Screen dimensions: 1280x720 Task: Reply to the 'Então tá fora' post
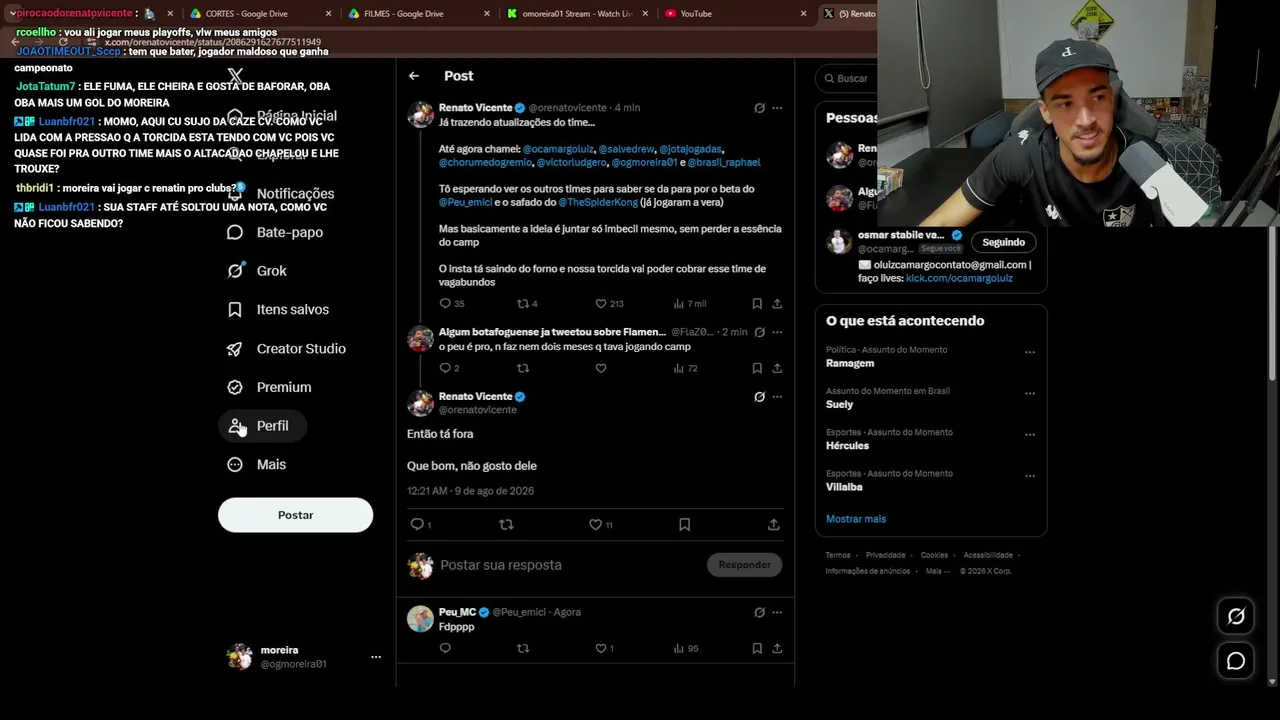417,524
